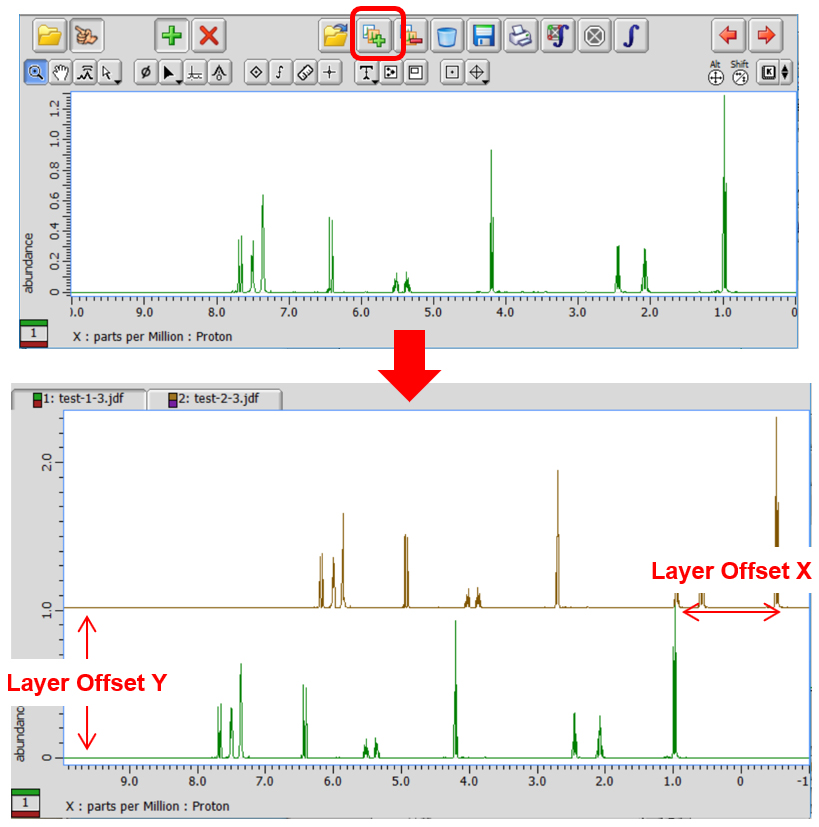Switch to the test-1-3.jdf tab

[x=78, y=399]
